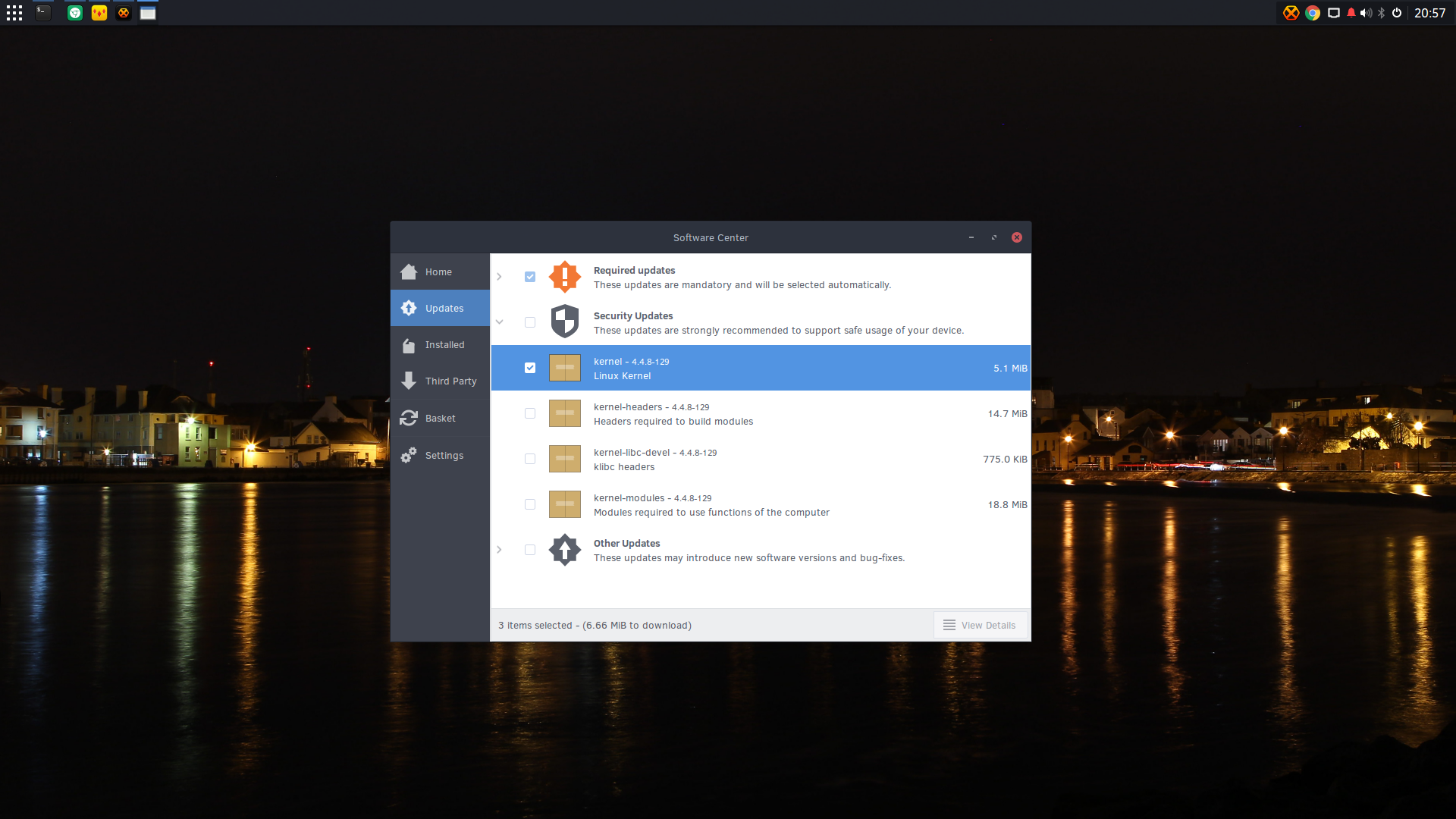1456x819 pixels.
Task: Select the 'klibc headers' description text
Action: pos(624,467)
